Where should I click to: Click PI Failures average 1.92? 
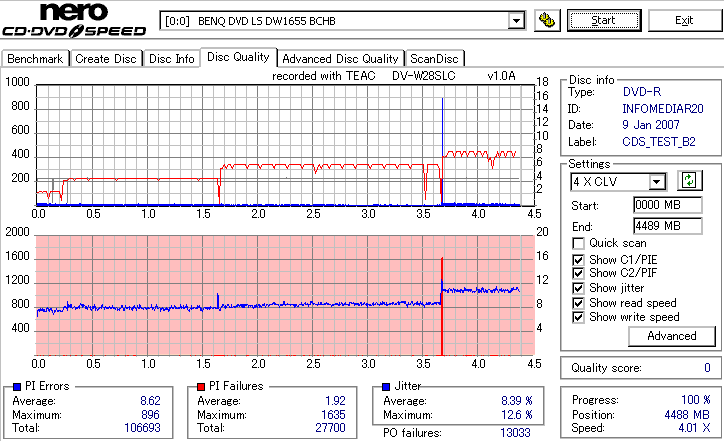(x=335, y=401)
